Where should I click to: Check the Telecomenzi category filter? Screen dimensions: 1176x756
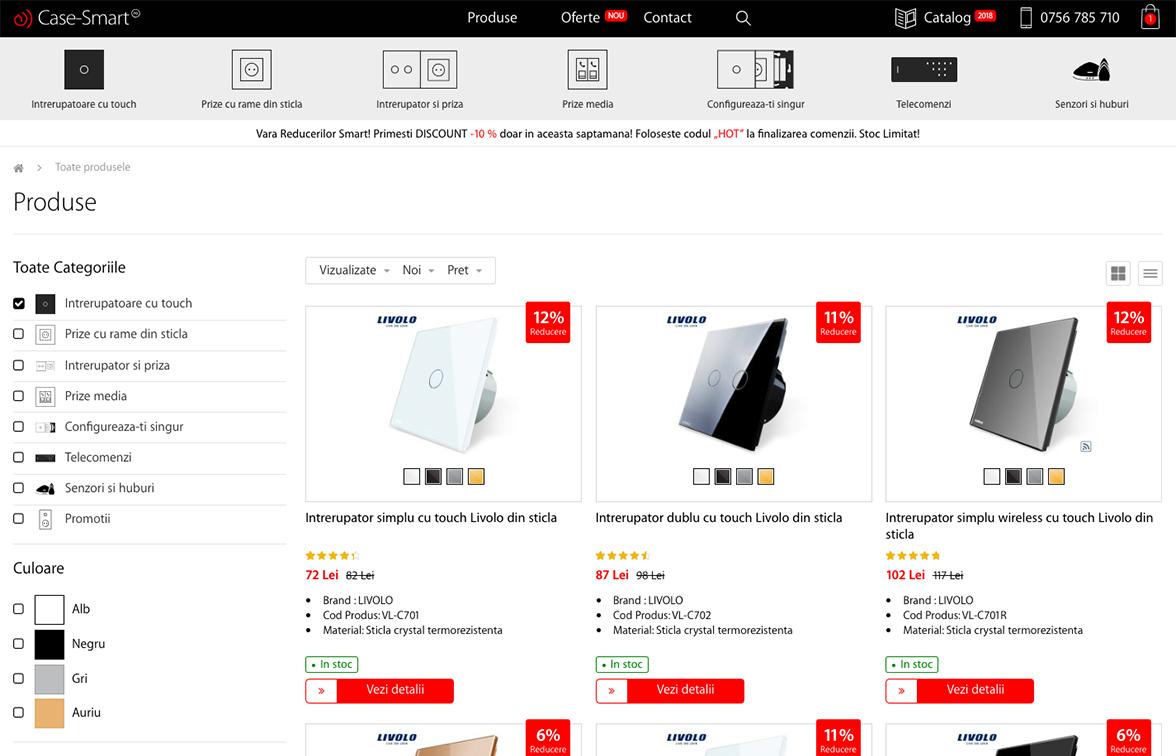tap(19, 457)
